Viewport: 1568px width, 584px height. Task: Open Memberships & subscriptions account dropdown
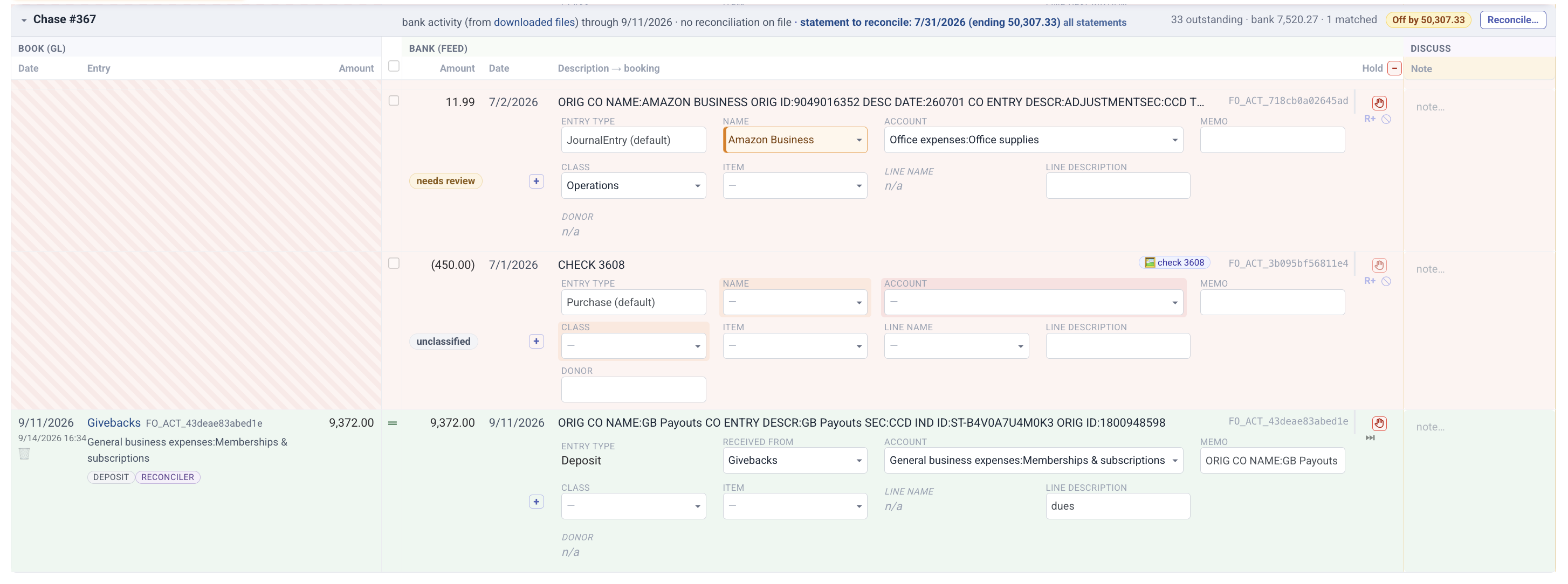(x=1034, y=461)
